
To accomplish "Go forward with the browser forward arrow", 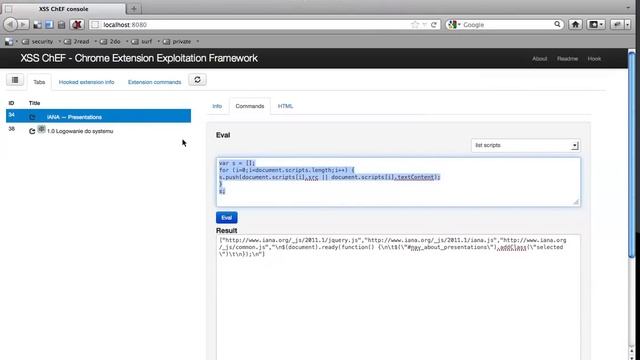I will 23,25.
